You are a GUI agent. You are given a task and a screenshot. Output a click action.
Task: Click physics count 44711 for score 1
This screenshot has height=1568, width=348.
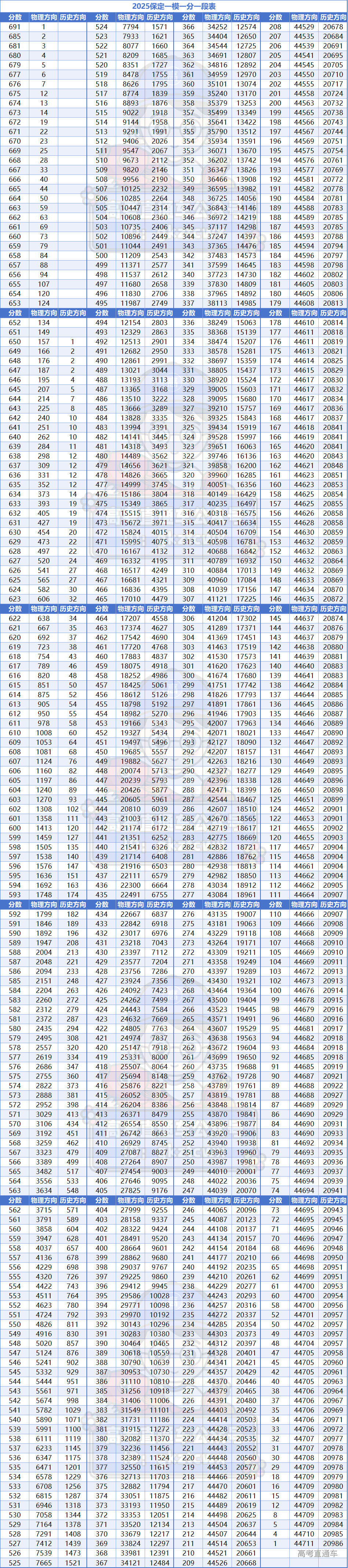[x=304, y=1543]
